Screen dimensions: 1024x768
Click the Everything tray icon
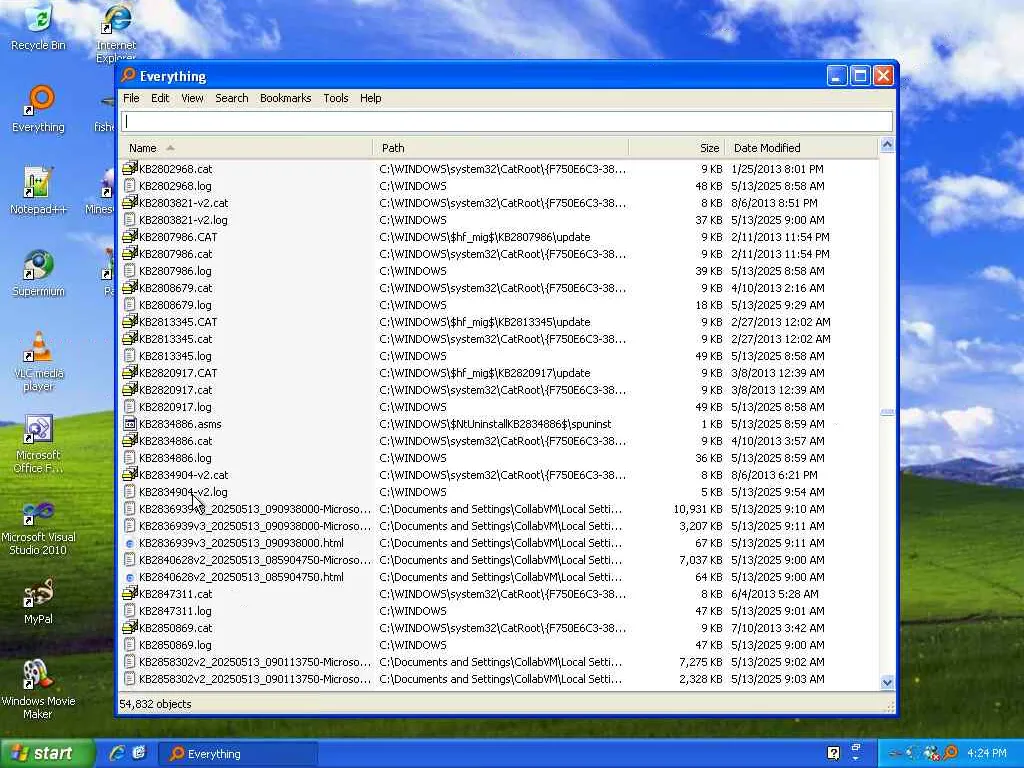[x=952, y=753]
